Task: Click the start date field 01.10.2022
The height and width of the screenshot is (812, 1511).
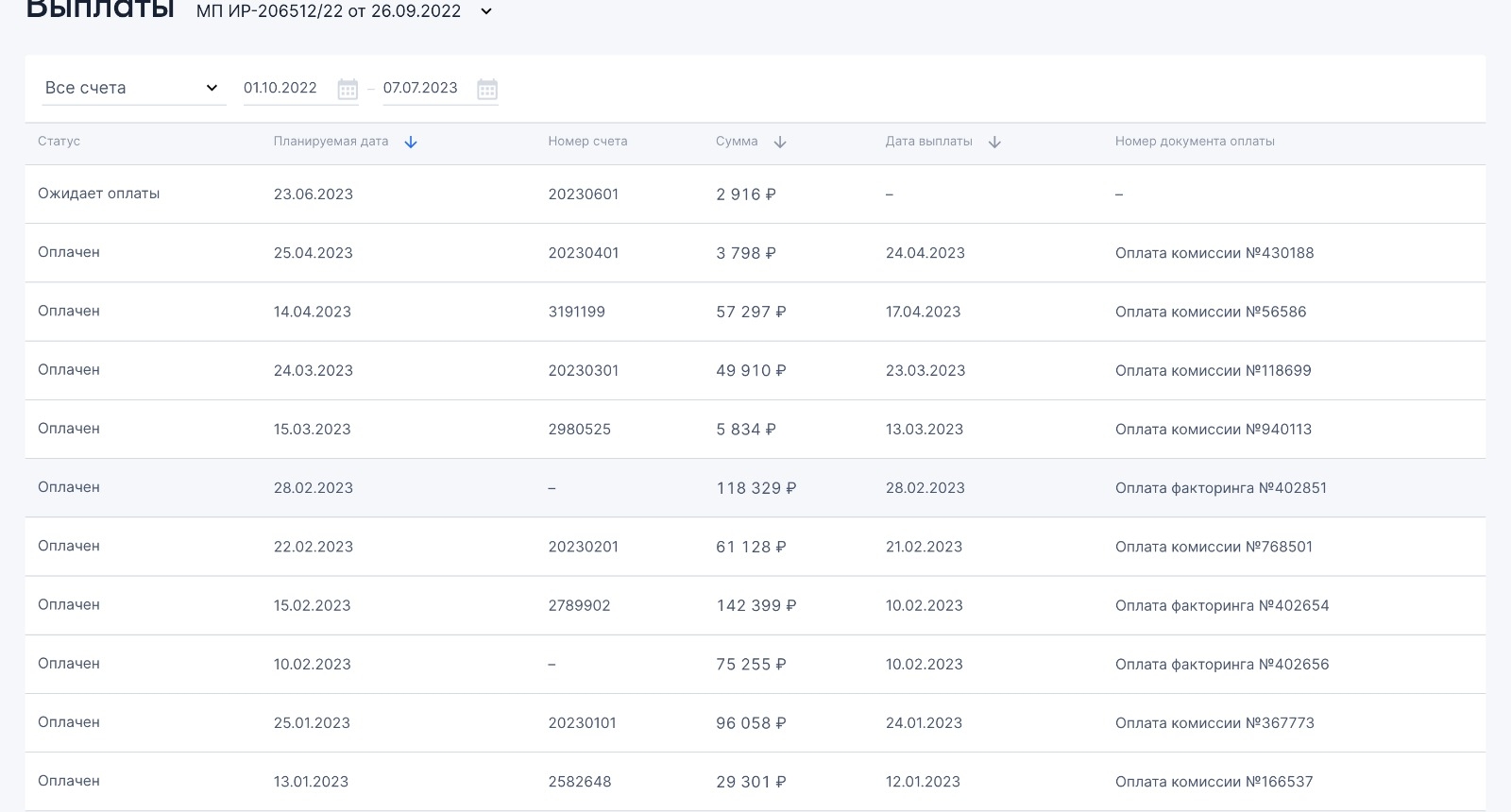Action: (x=280, y=88)
